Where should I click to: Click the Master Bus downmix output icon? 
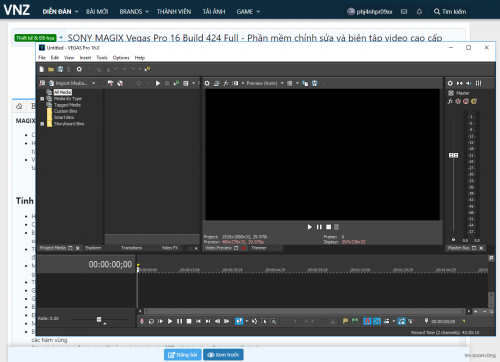(459, 83)
